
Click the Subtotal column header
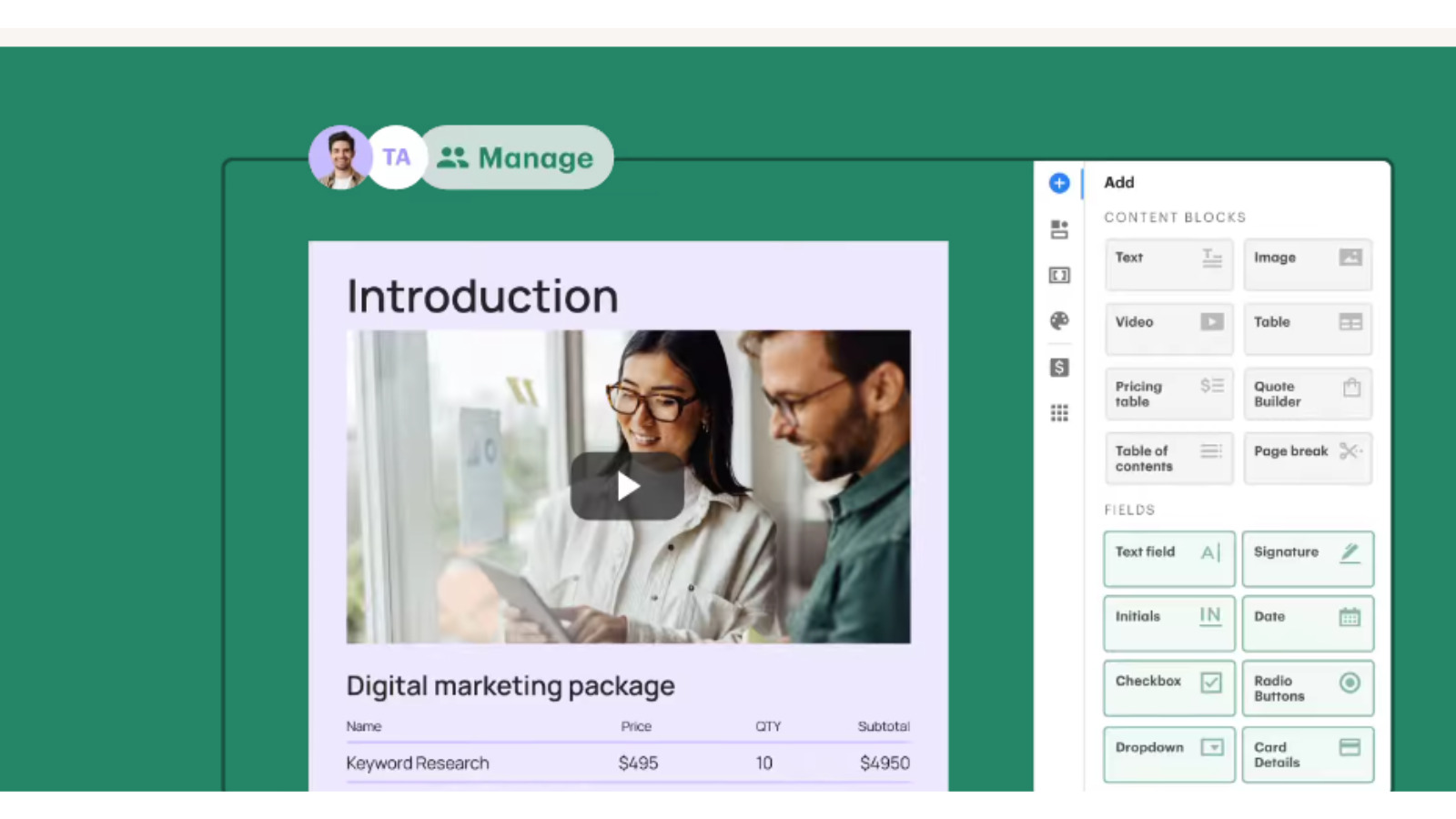tap(884, 726)
